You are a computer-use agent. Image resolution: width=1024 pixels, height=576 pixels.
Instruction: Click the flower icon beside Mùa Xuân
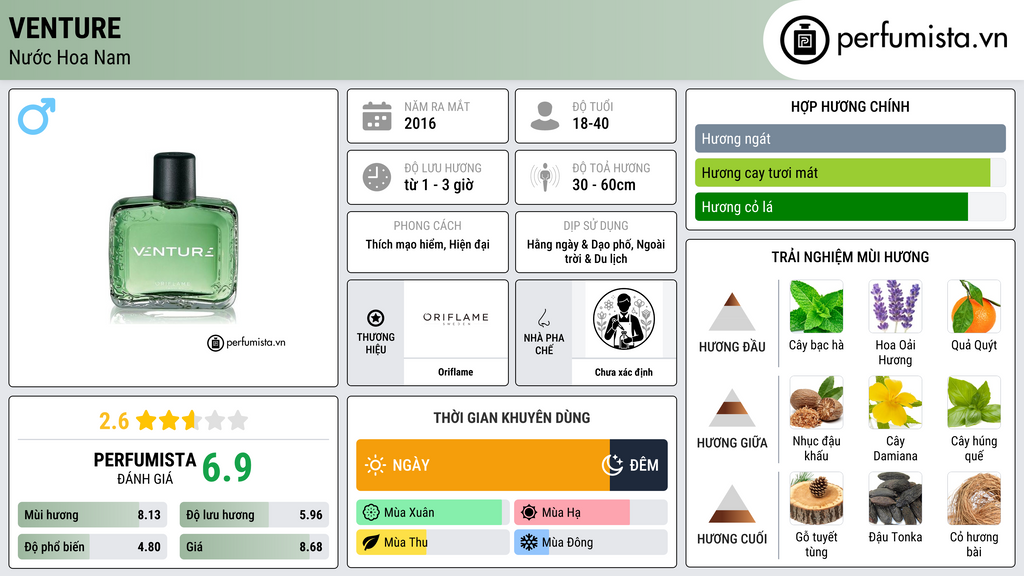click(371, 513)
